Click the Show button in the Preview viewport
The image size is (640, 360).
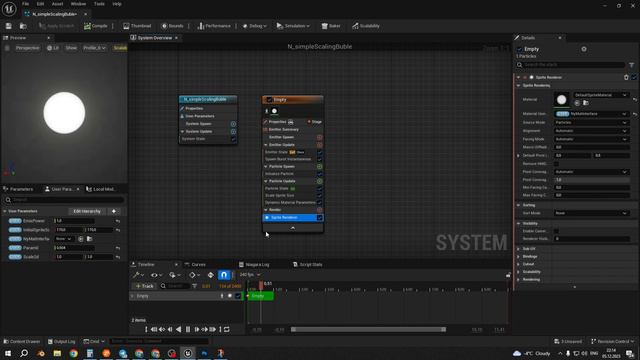tap(71, 48)
